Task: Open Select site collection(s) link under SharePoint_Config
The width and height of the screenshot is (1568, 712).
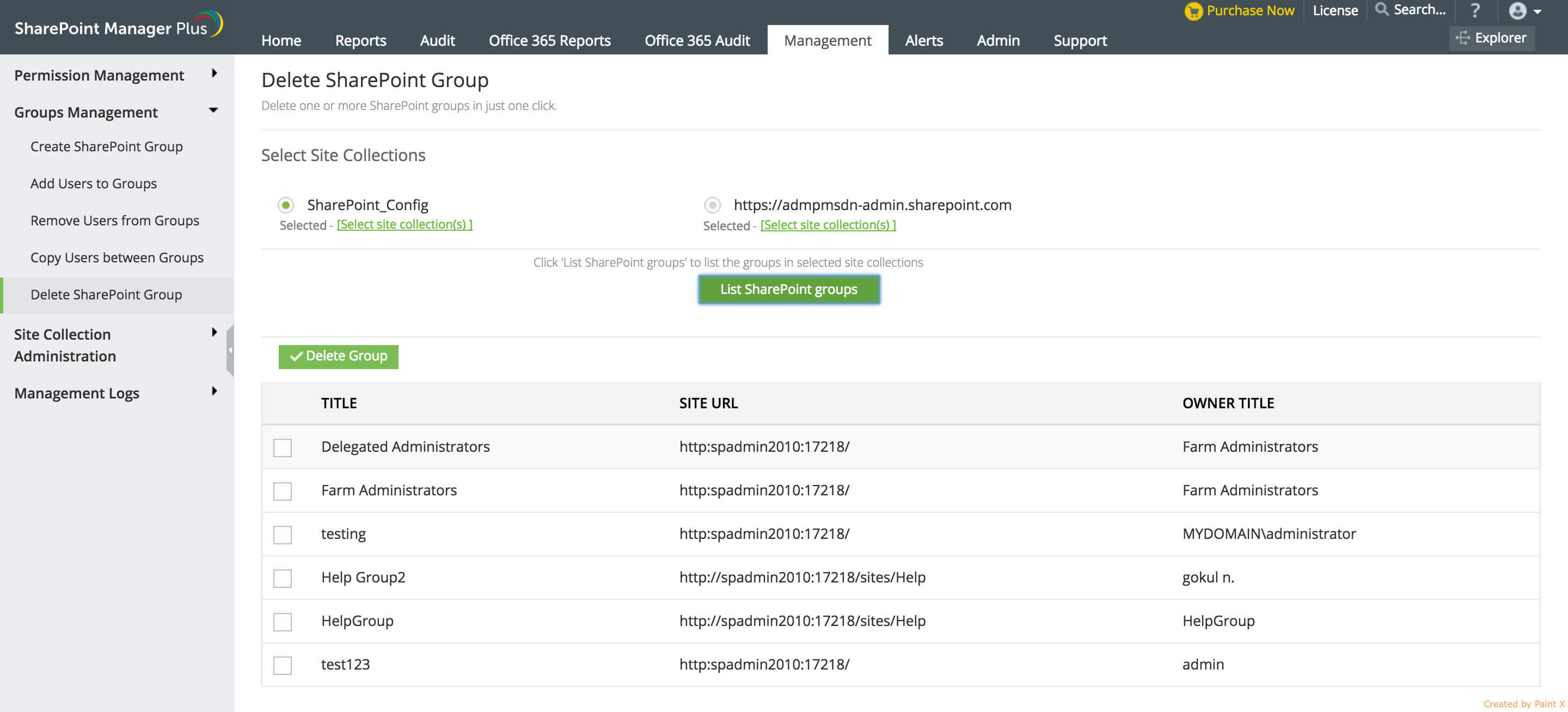Action: pos(404,225)
